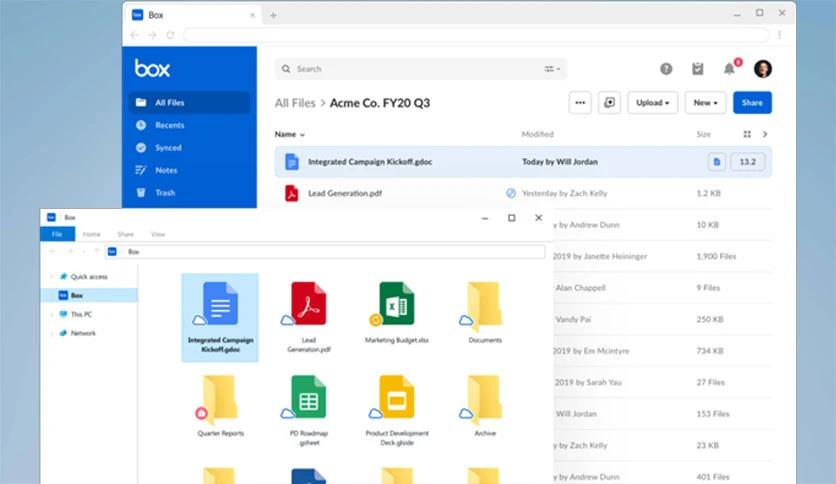Click the Google Doc icon in first row
Viewport: 836px width, 484px height.
[292, 162]
